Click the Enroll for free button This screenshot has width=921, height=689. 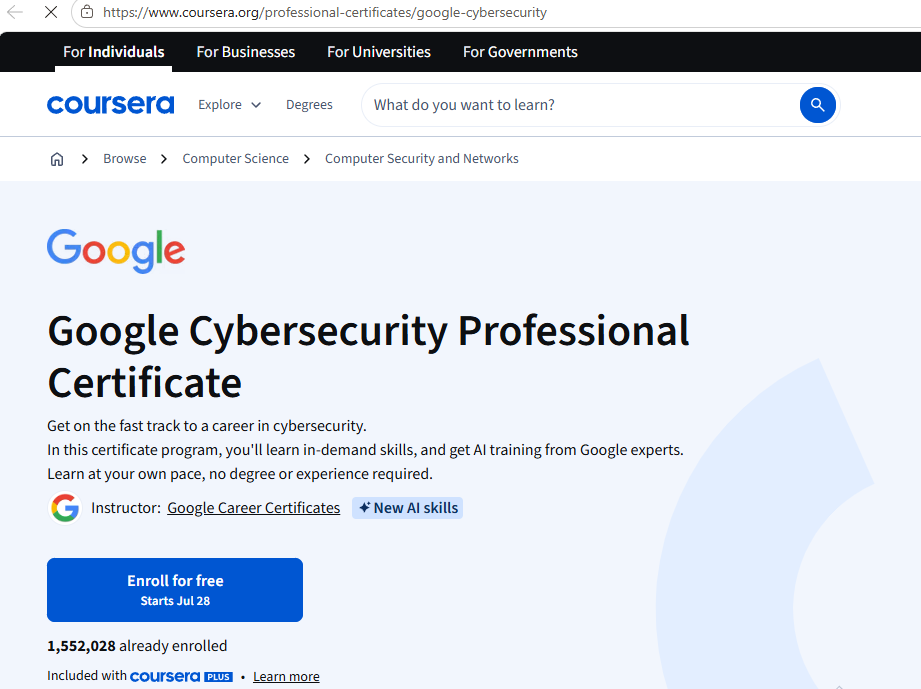175,590
